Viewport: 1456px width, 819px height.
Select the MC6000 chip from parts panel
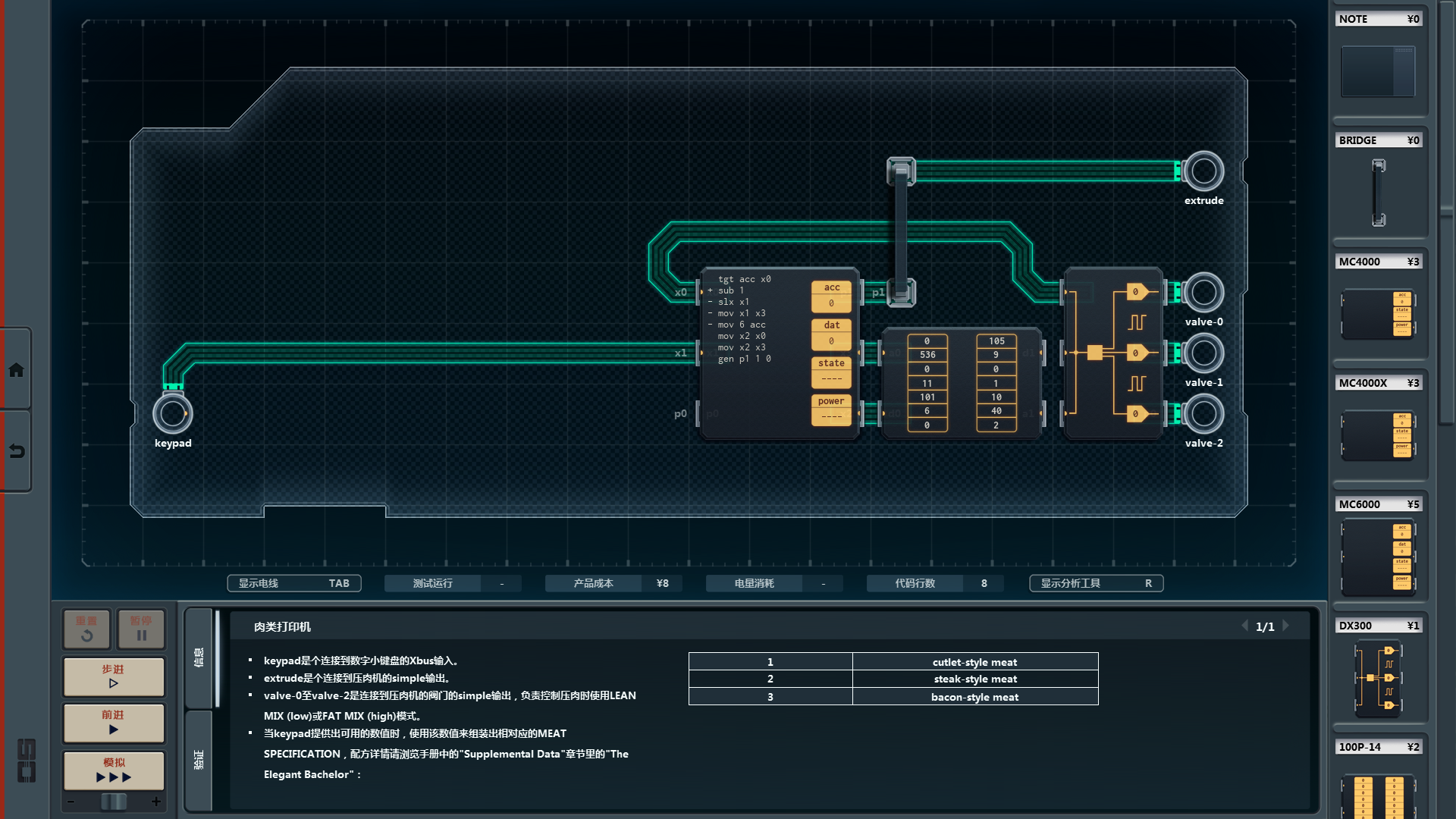pos(1378,557)
